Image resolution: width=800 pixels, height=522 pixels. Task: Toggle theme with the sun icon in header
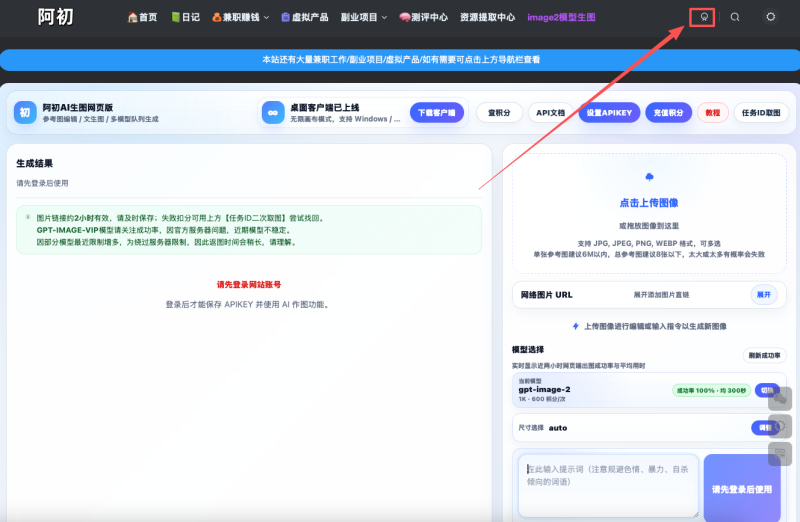pos(770,17)
